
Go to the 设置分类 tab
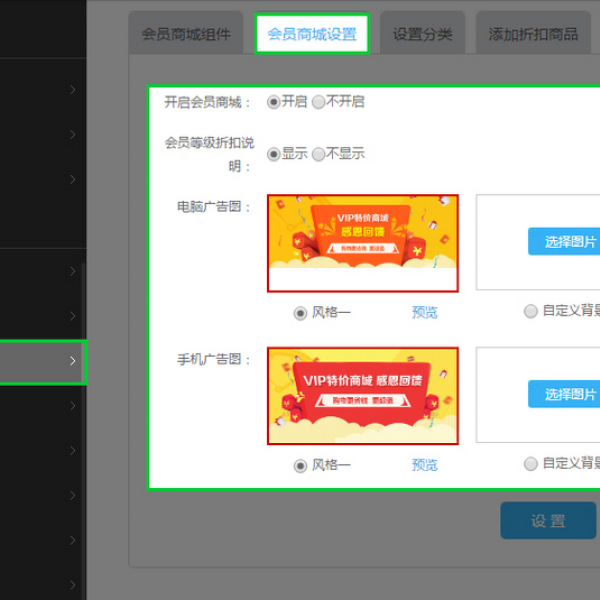[x=422, y=34]
